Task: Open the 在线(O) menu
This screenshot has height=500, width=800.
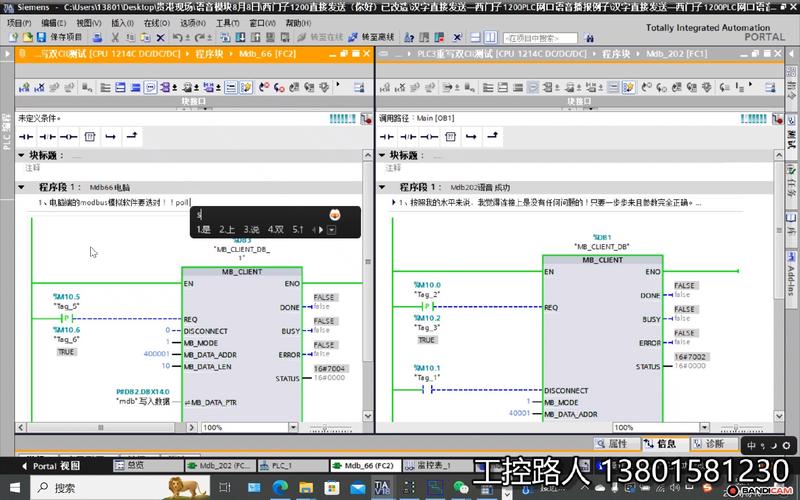Action: pyautogui.click(x=155, y=22)
